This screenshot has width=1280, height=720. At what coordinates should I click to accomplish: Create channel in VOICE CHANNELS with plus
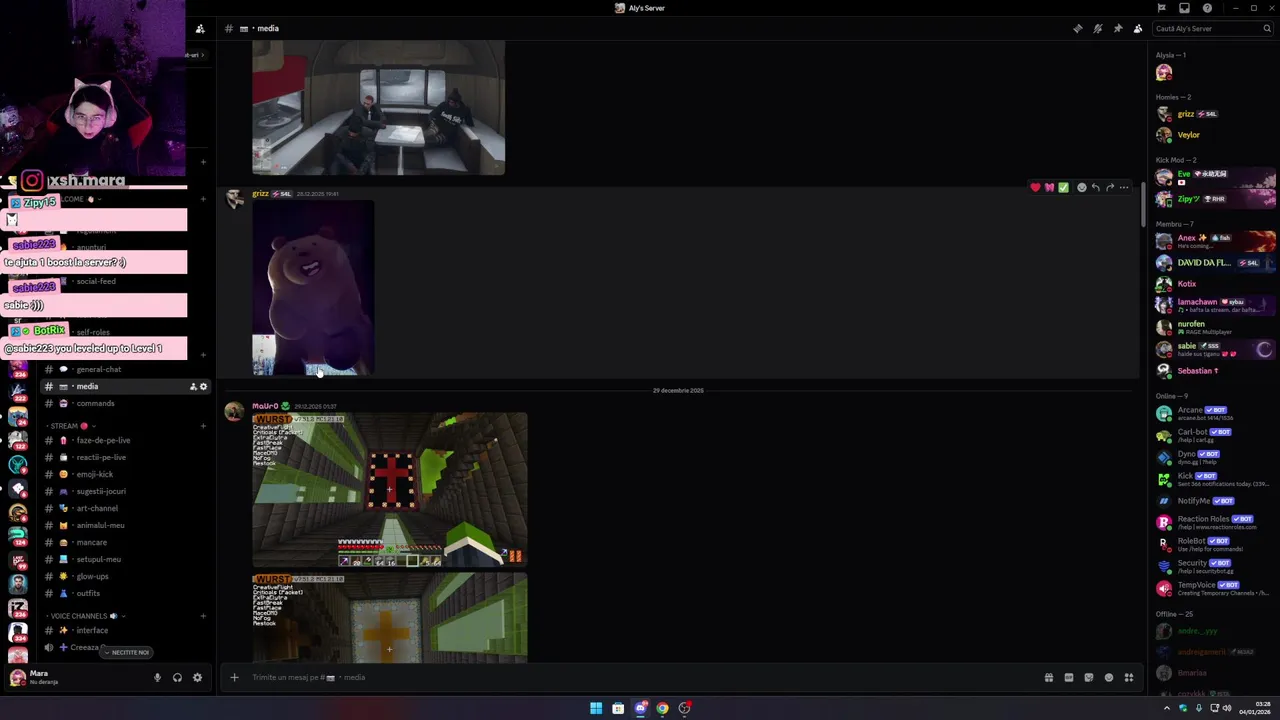coord(203,616)
